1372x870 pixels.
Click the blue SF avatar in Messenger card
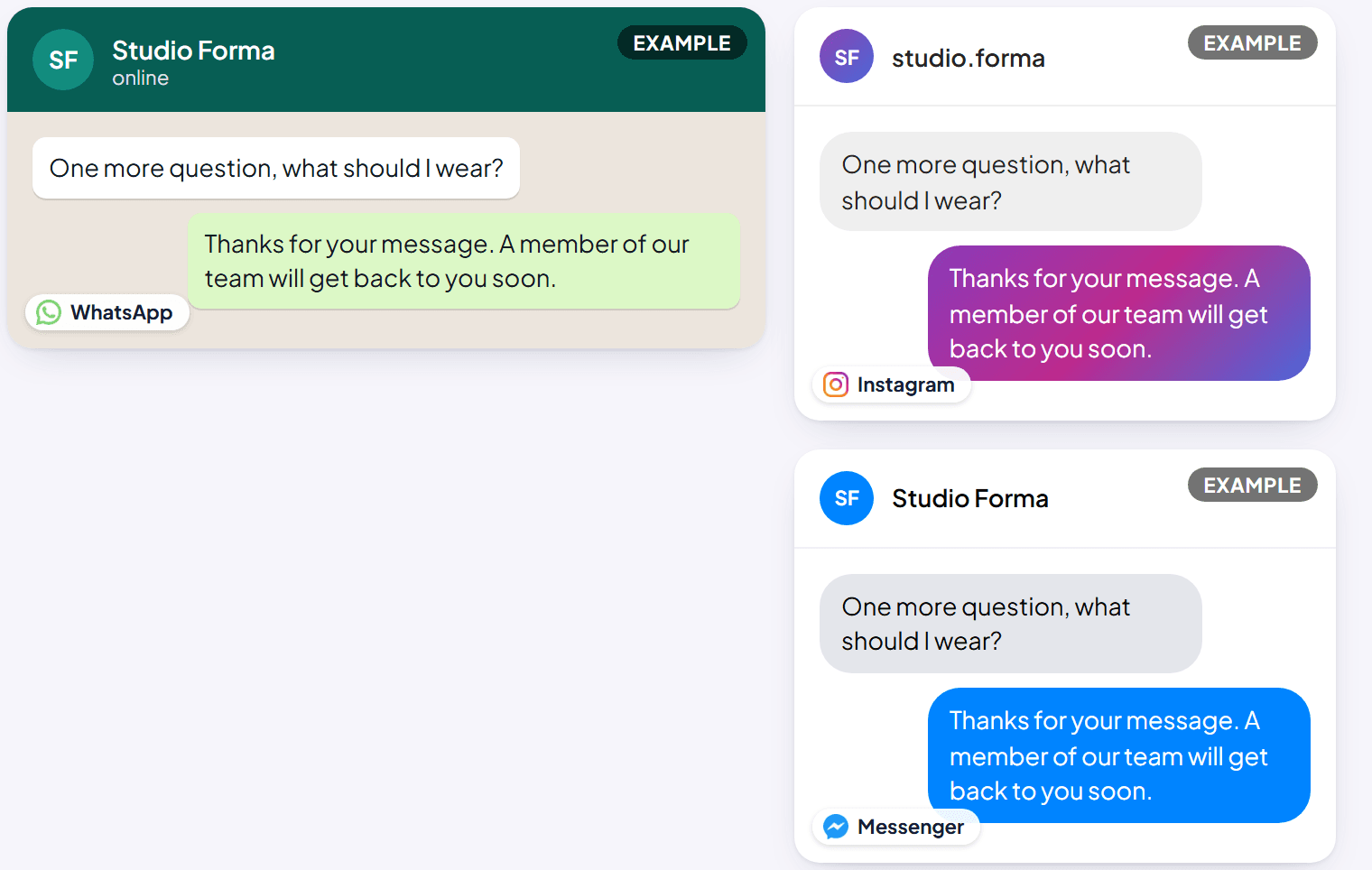click(847, 498)
